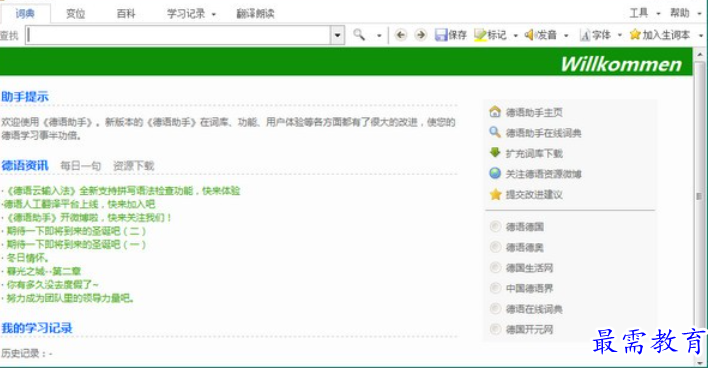The image size is (714, 373).
Task: Open 期待一下即将到来的圣诞吧(一) link
Action: pos(76,245)
